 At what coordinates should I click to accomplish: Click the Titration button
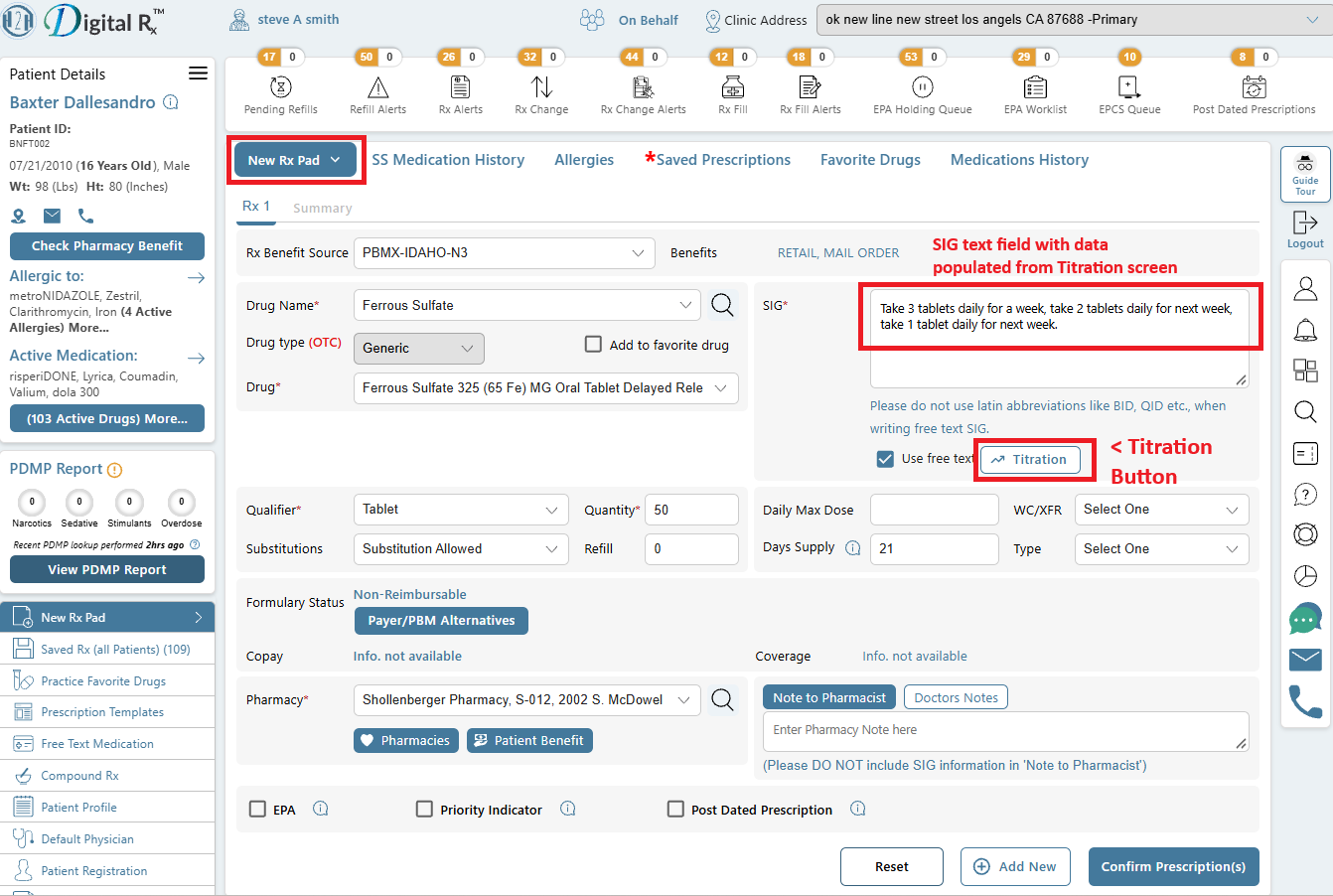point(1030,459)
